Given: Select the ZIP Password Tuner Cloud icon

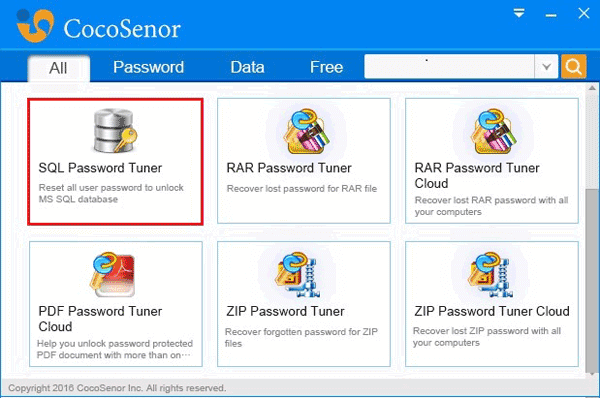Looking at the screenshot, I should [x=489, y=274].
